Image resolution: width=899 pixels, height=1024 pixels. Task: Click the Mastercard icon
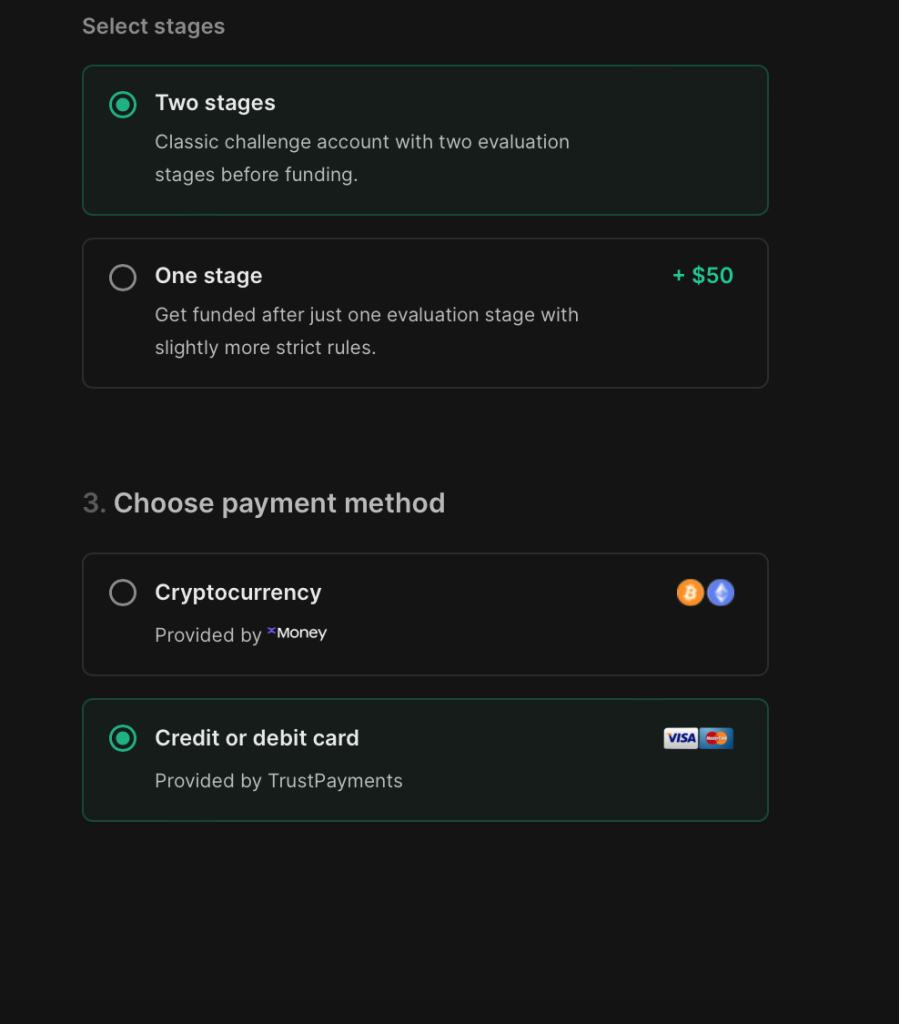[x=716, y=738]
